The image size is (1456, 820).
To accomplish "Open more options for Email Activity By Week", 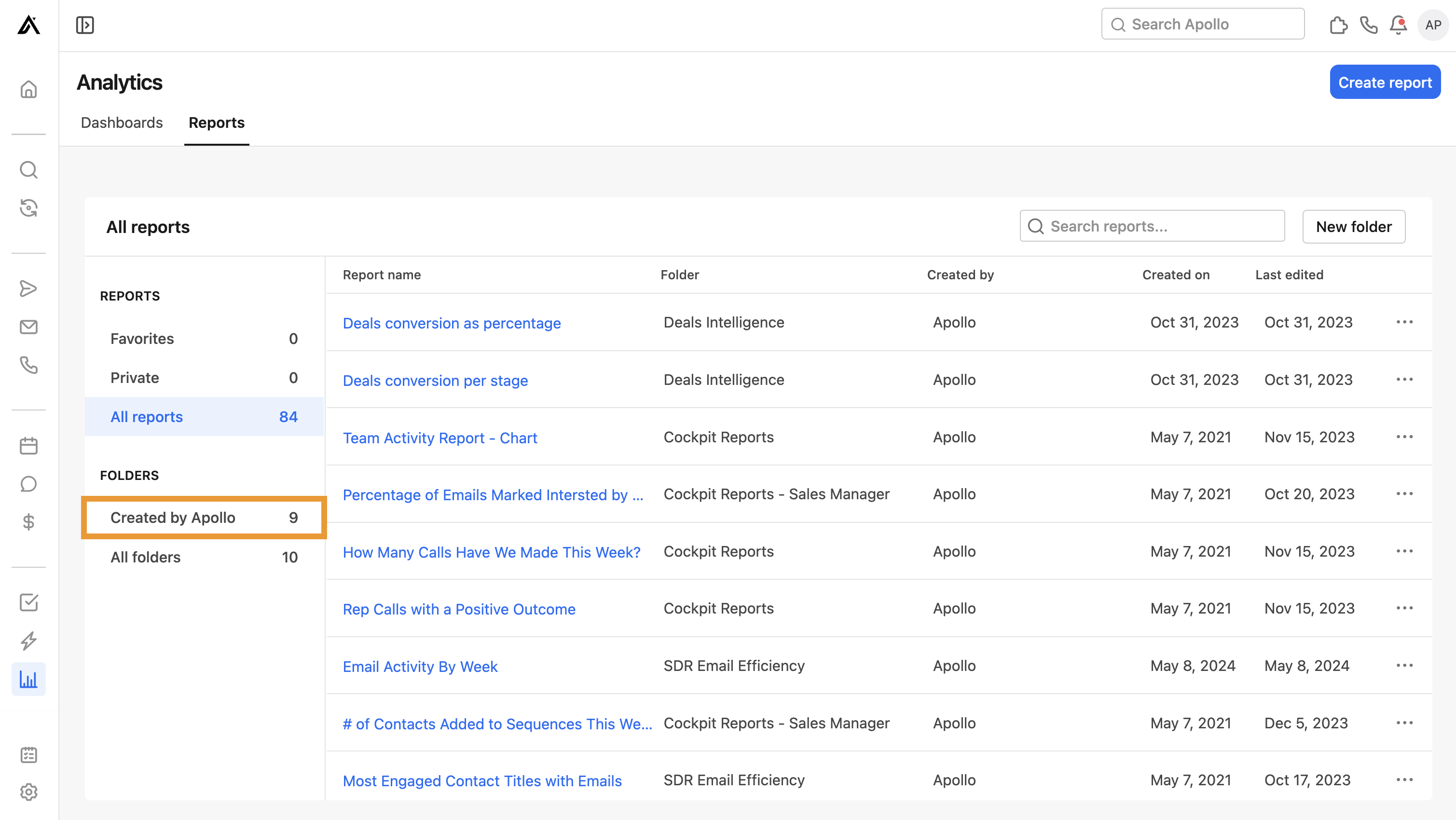I will [x=1405, y=666].
